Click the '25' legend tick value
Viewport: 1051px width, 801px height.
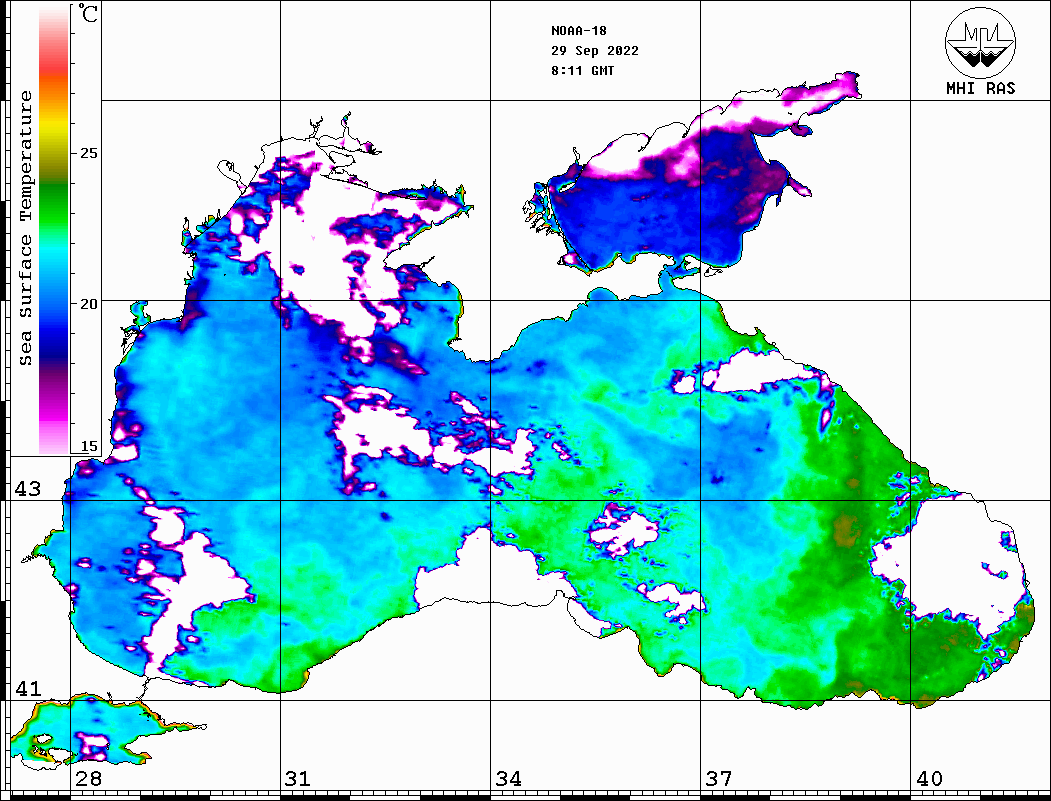click(x=88, y=153)
